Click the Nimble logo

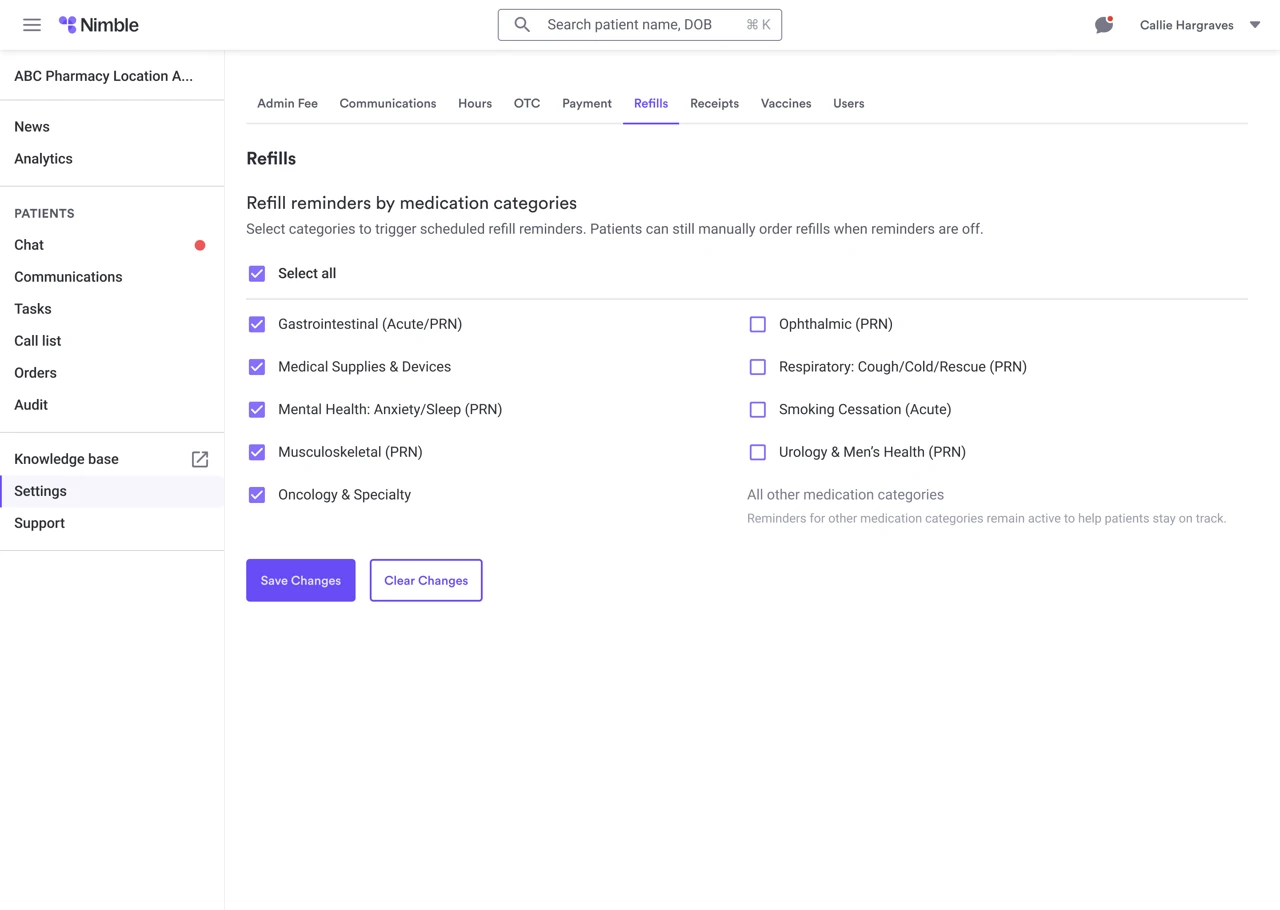tap(98, 25)
